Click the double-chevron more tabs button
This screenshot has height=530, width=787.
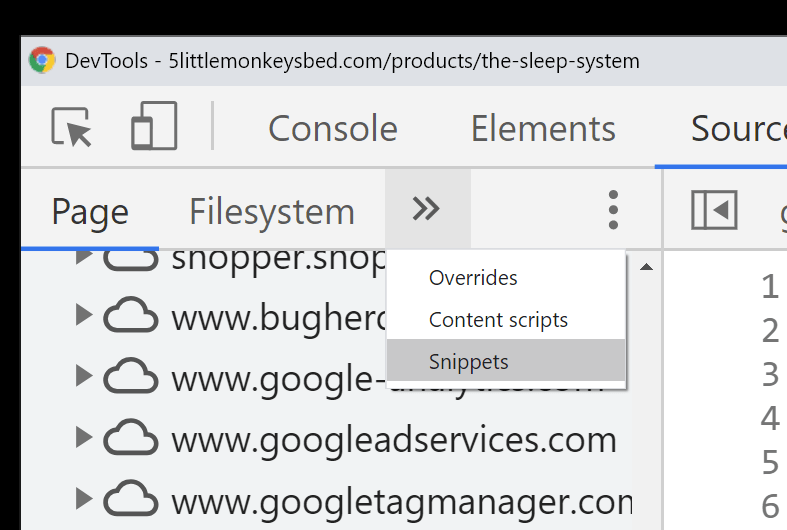click(426, 209)
